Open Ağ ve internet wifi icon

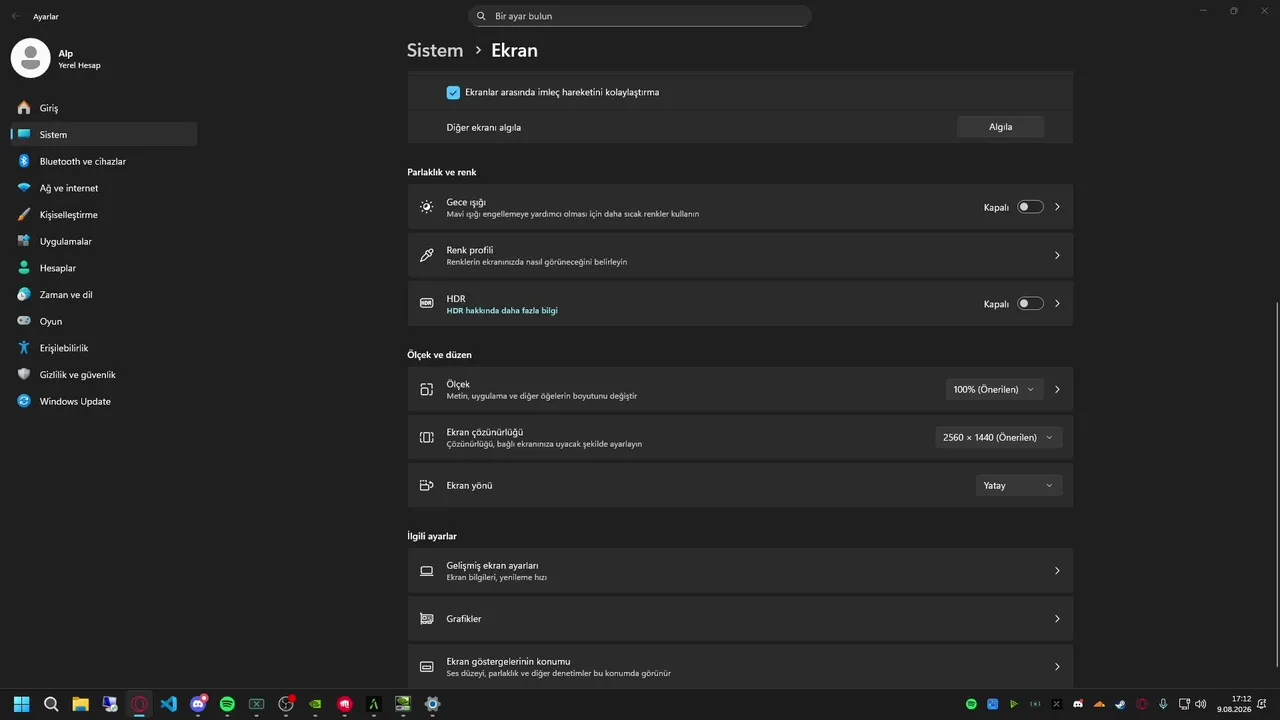(24, 188)
